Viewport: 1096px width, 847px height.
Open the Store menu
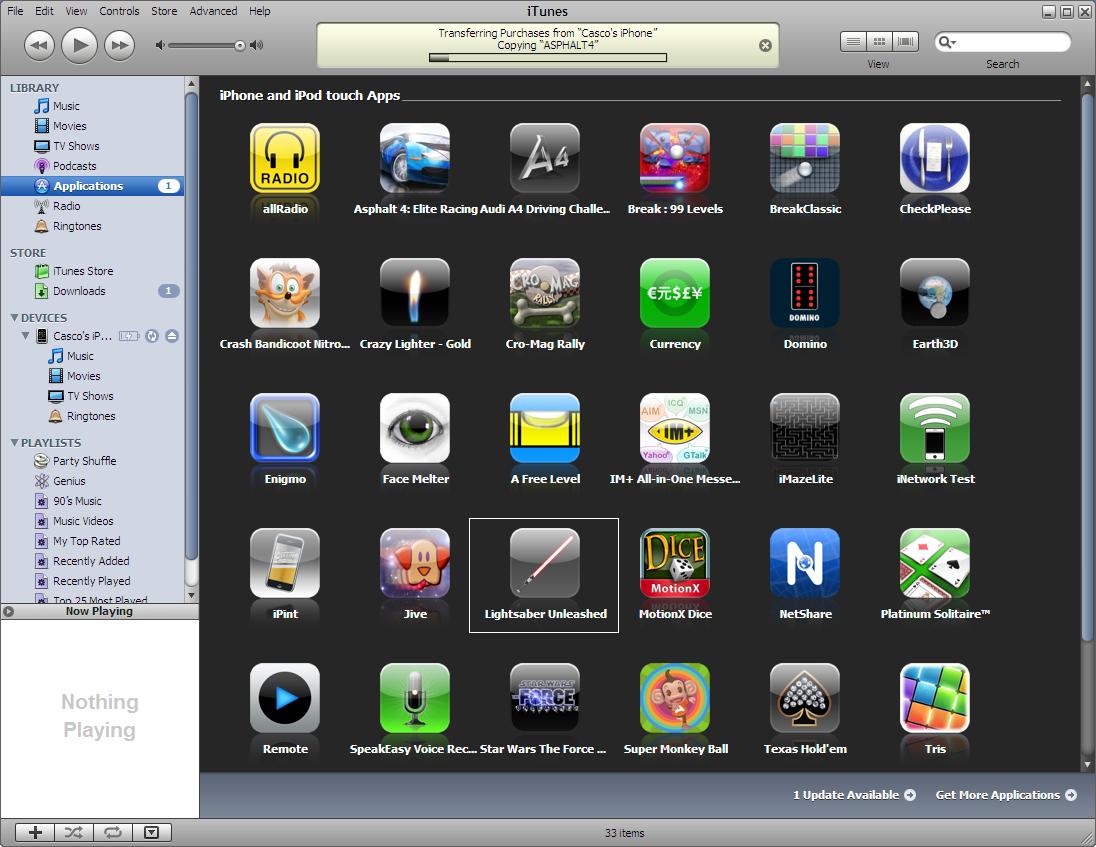coord(164,11)
